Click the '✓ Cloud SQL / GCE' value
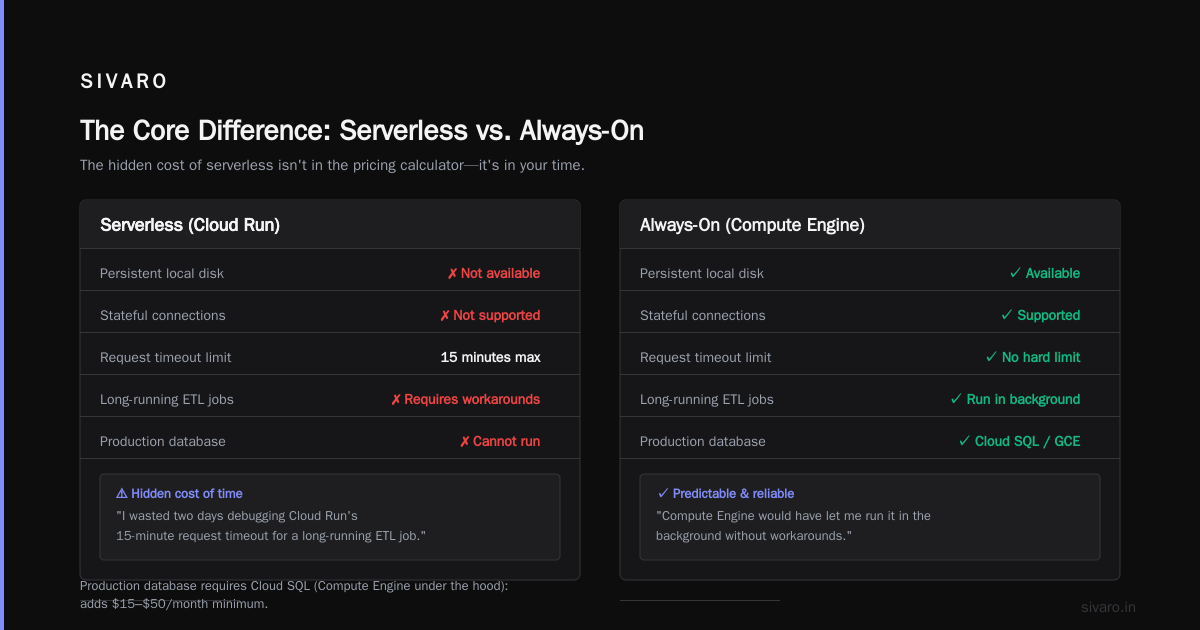The image size is (1200, 630). 1019,441
